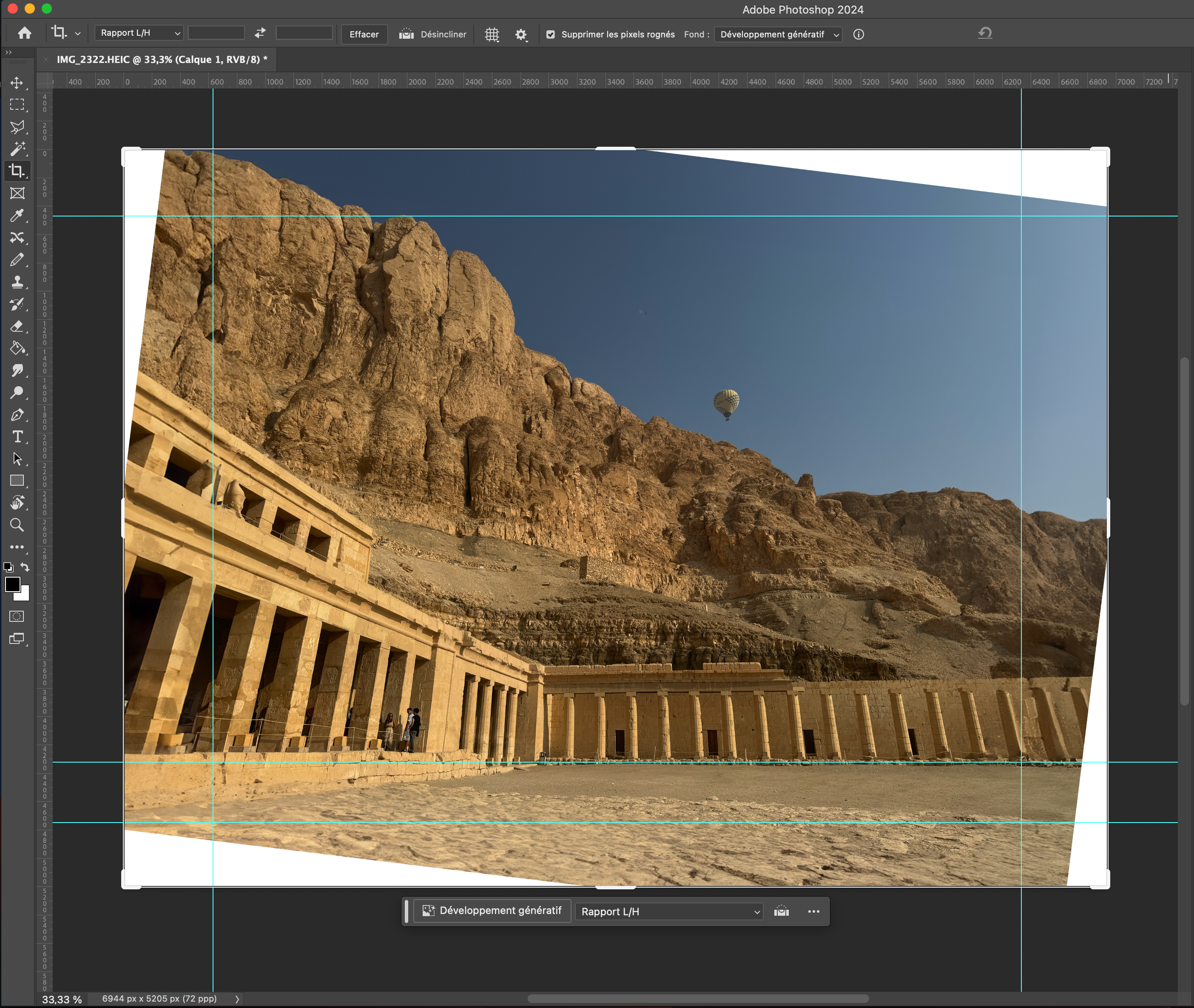Select the Dodge tool
Screen dimensions: 1194x1008
[17, 393]
